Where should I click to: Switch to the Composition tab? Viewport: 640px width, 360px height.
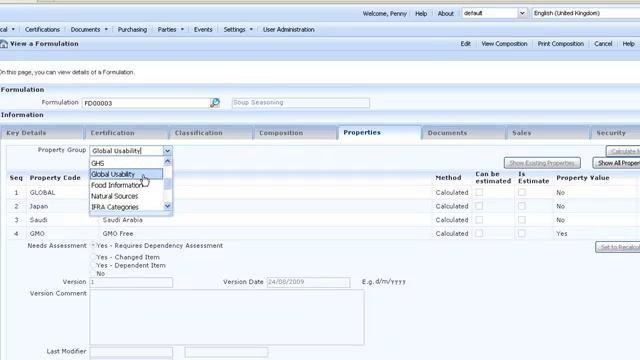coord(295,133)
